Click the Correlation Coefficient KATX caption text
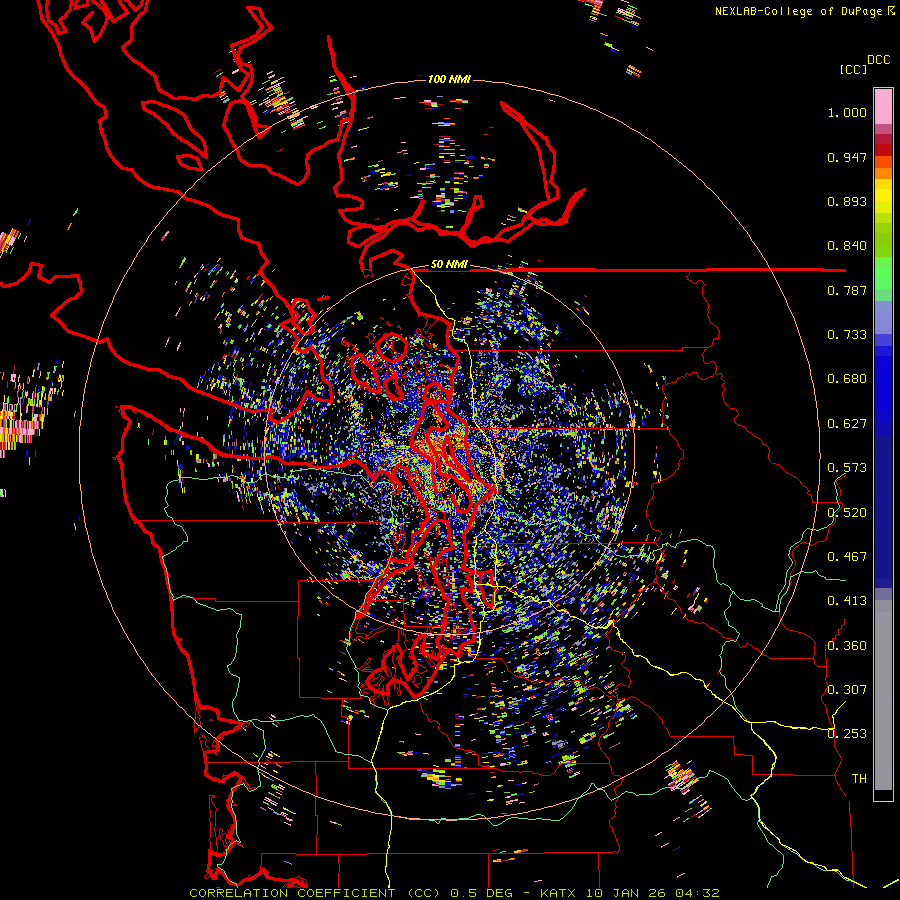Image resolution: width=900 pixels, height=900 pixels. (454, 893)
